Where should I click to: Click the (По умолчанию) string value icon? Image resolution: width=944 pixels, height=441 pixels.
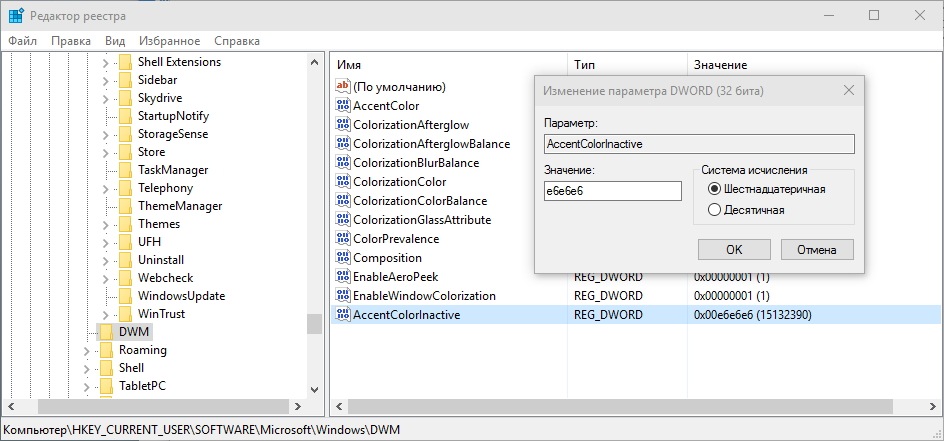point(343,86)
